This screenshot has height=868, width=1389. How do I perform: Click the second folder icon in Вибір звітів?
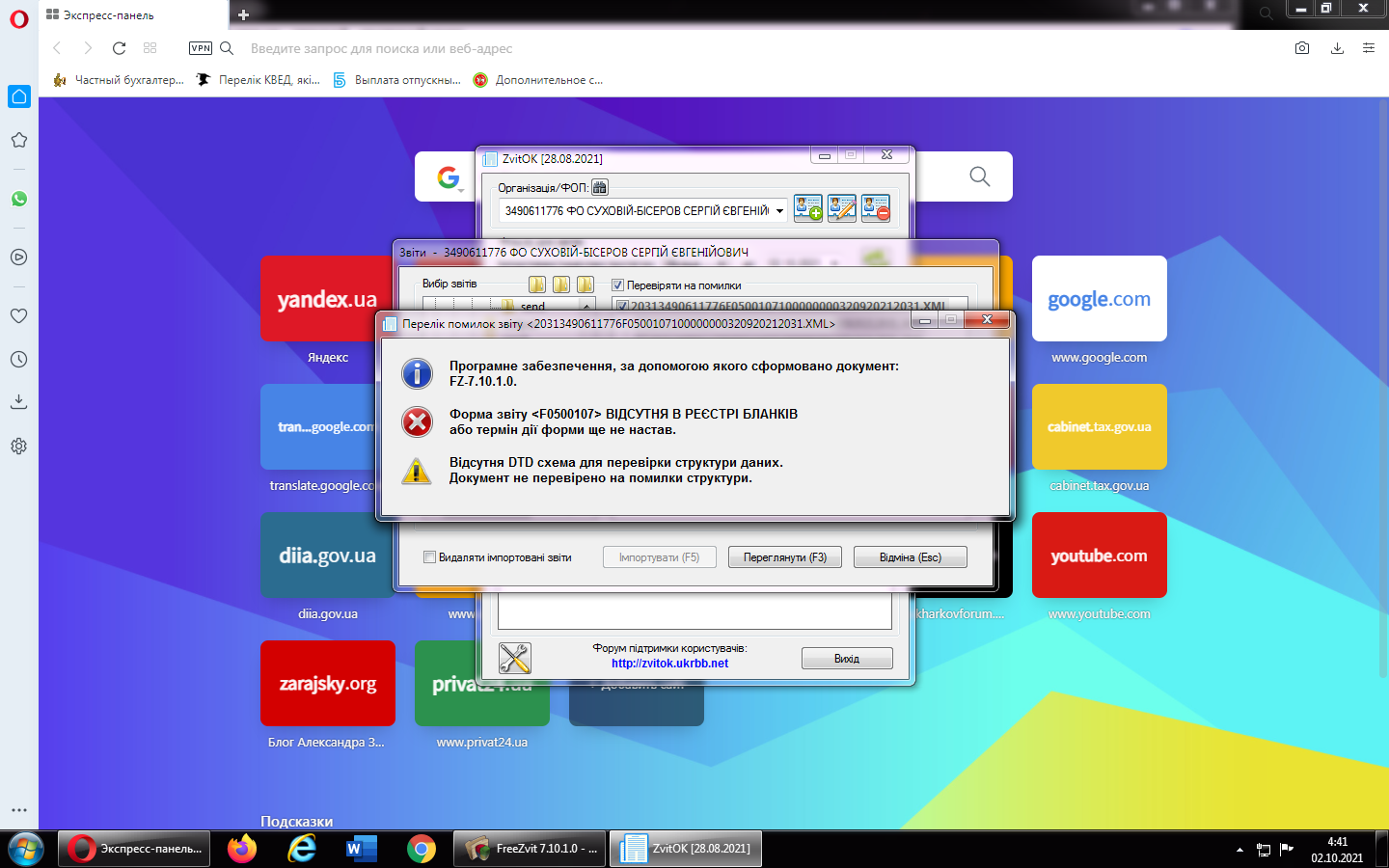pyautogui.click(x=561, y=285)
